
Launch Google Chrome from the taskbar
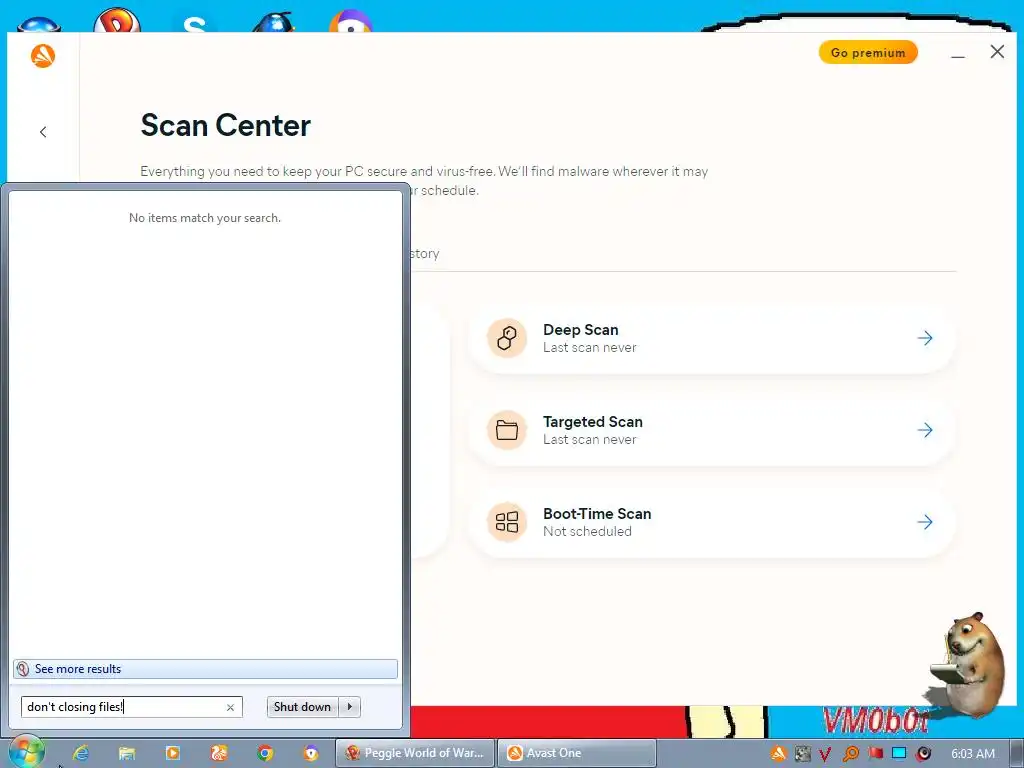pyautogui.click(x=264, y=753)
